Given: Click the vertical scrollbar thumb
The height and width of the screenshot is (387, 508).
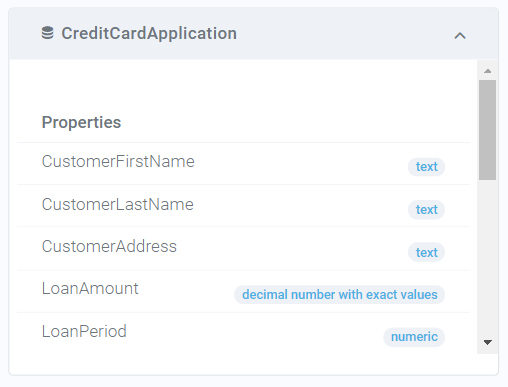Looking at the screenshot, I should pyautogui.click(x=487, y=130).
